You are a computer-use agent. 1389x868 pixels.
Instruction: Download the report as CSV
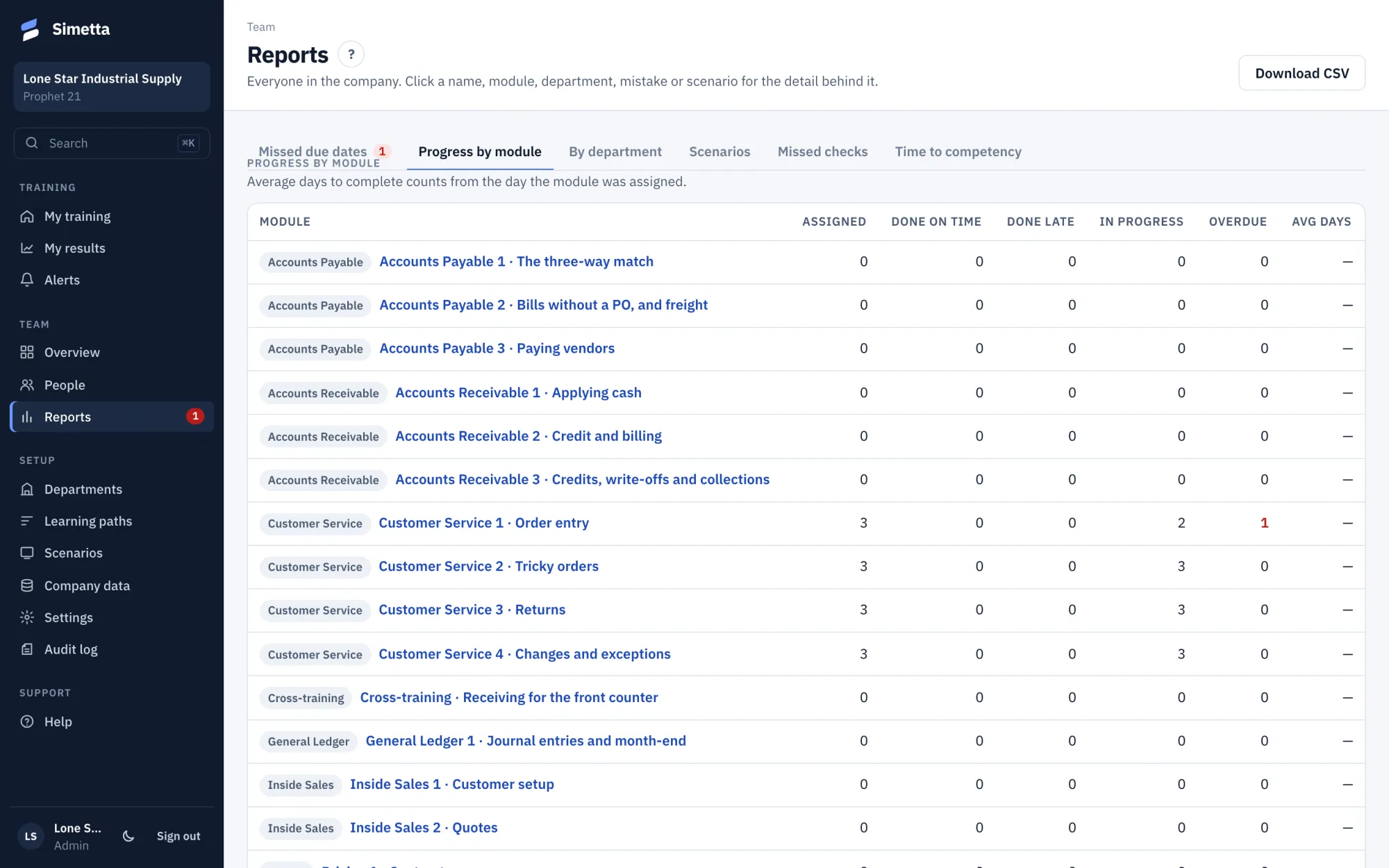pos(1301,73)
